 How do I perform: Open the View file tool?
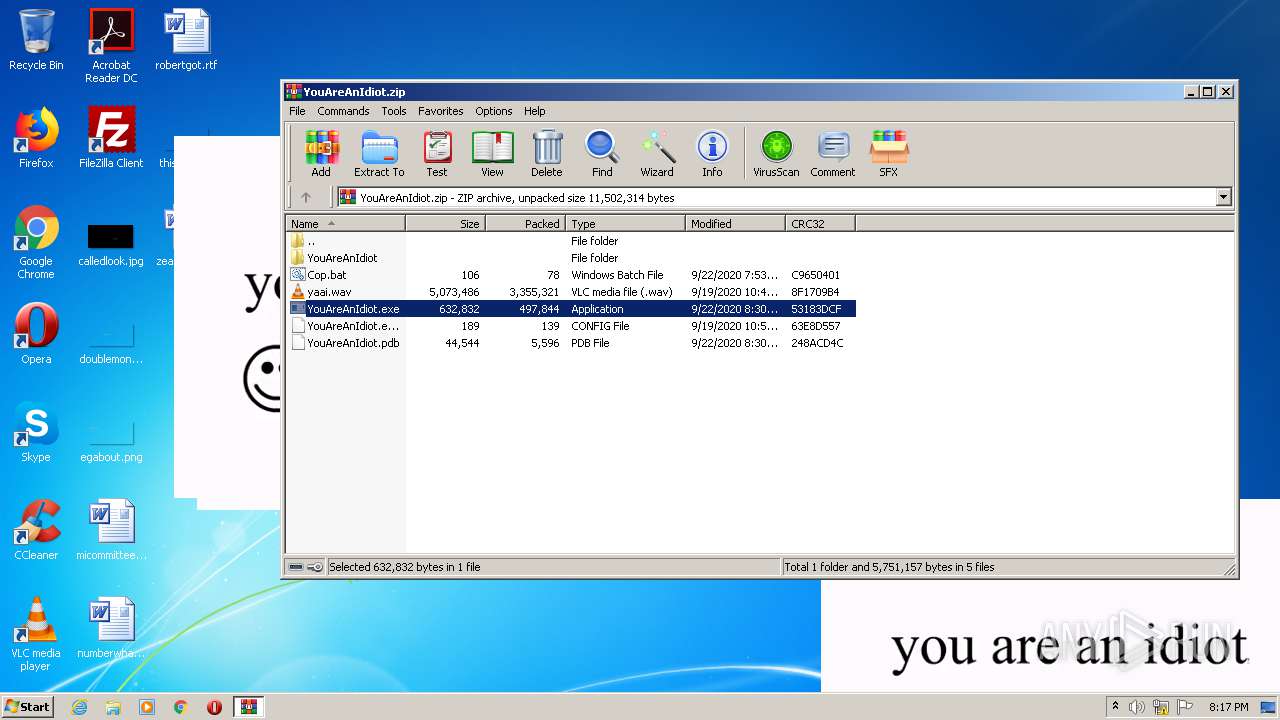[492, 154]
